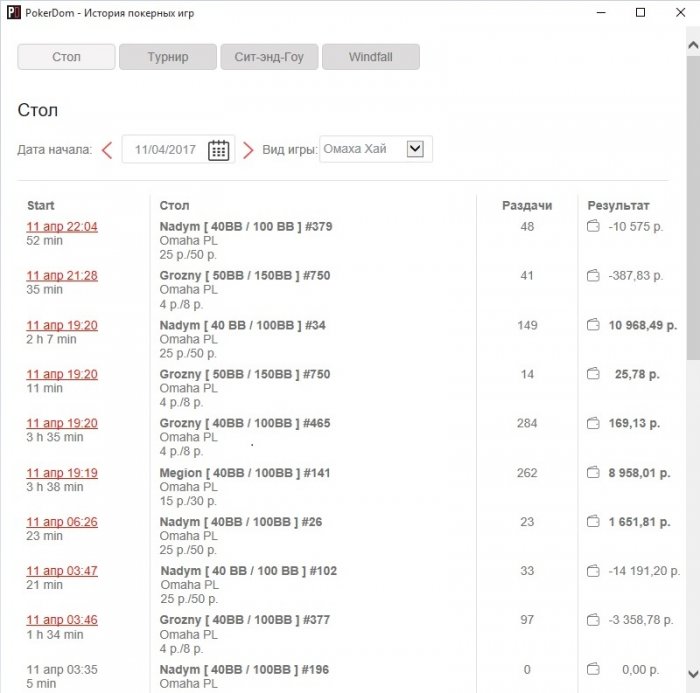Click hand history icon for Nadym #26 result

click(593, 522)
